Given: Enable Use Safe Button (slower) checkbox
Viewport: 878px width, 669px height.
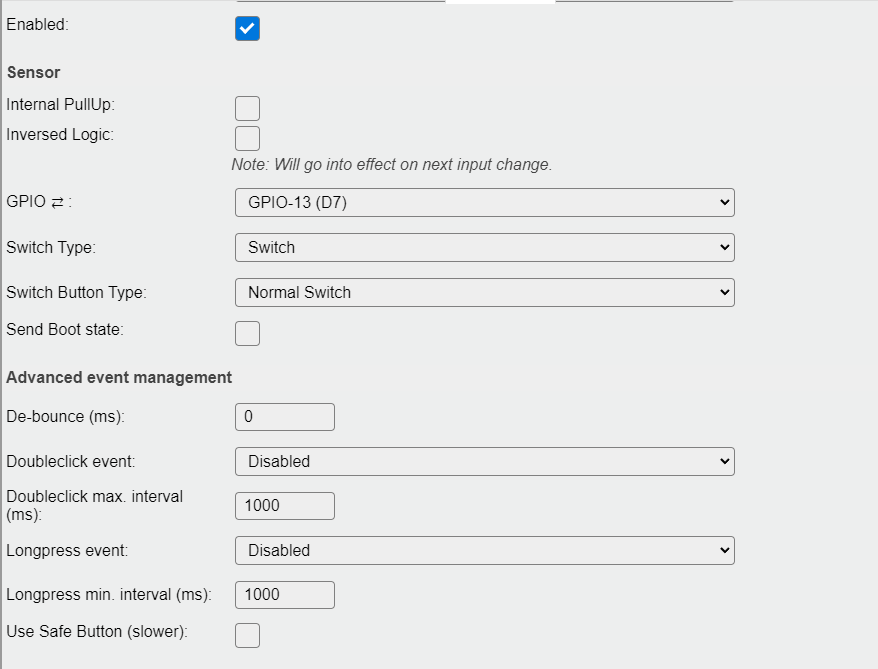Looking at the screenshot, I should coord(247,635).
